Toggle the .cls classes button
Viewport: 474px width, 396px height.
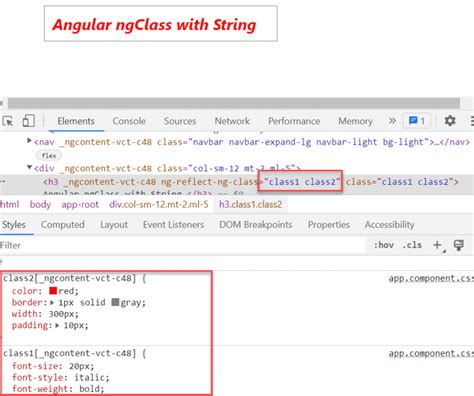point(412,245)
